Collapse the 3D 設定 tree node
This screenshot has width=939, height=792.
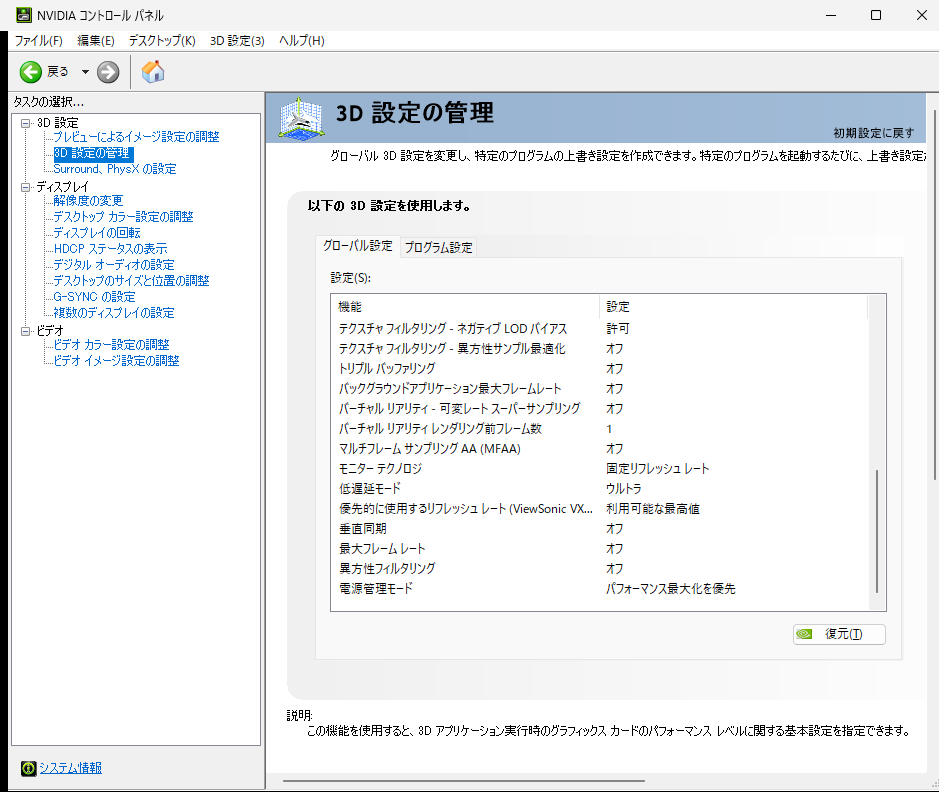(x=26, y=123)
